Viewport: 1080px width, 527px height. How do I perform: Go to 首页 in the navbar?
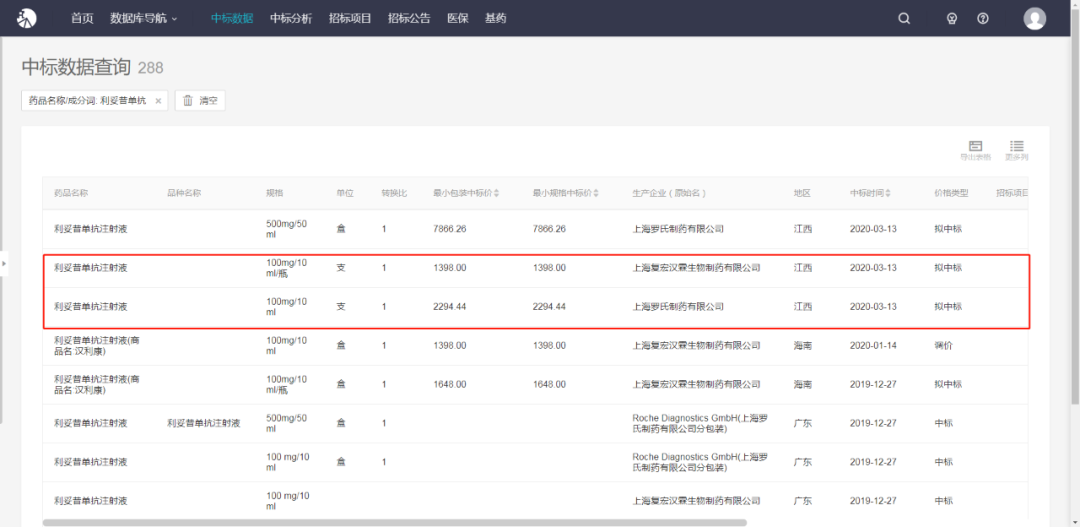coord(82,19)
